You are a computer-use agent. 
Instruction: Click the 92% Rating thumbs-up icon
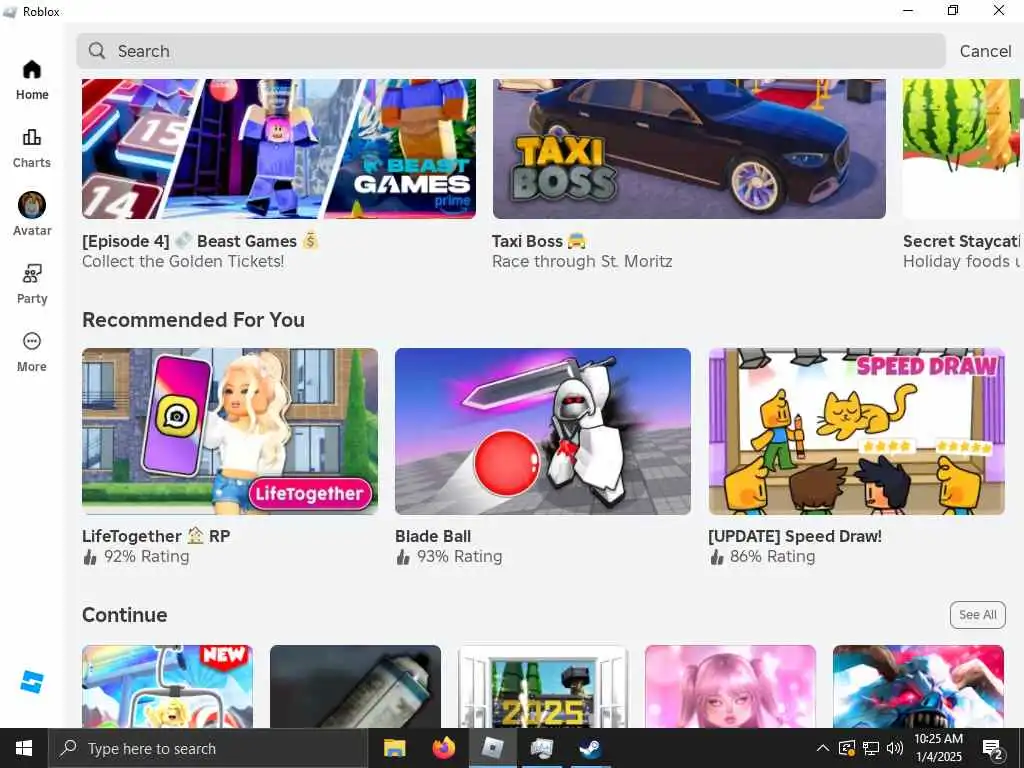click(90, 556)
